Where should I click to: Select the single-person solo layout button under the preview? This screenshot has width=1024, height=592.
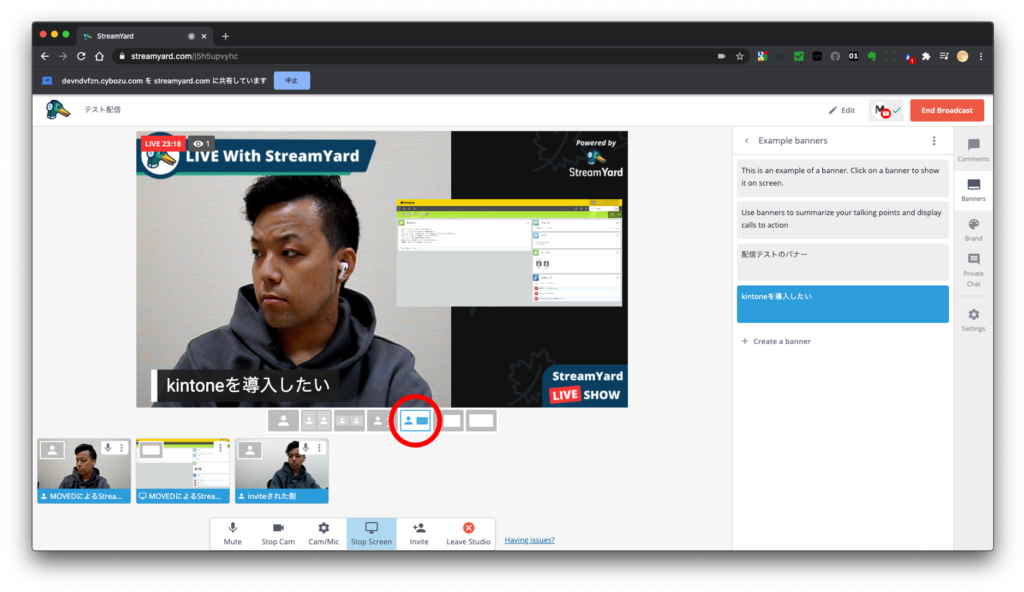[x=283, y=421]
